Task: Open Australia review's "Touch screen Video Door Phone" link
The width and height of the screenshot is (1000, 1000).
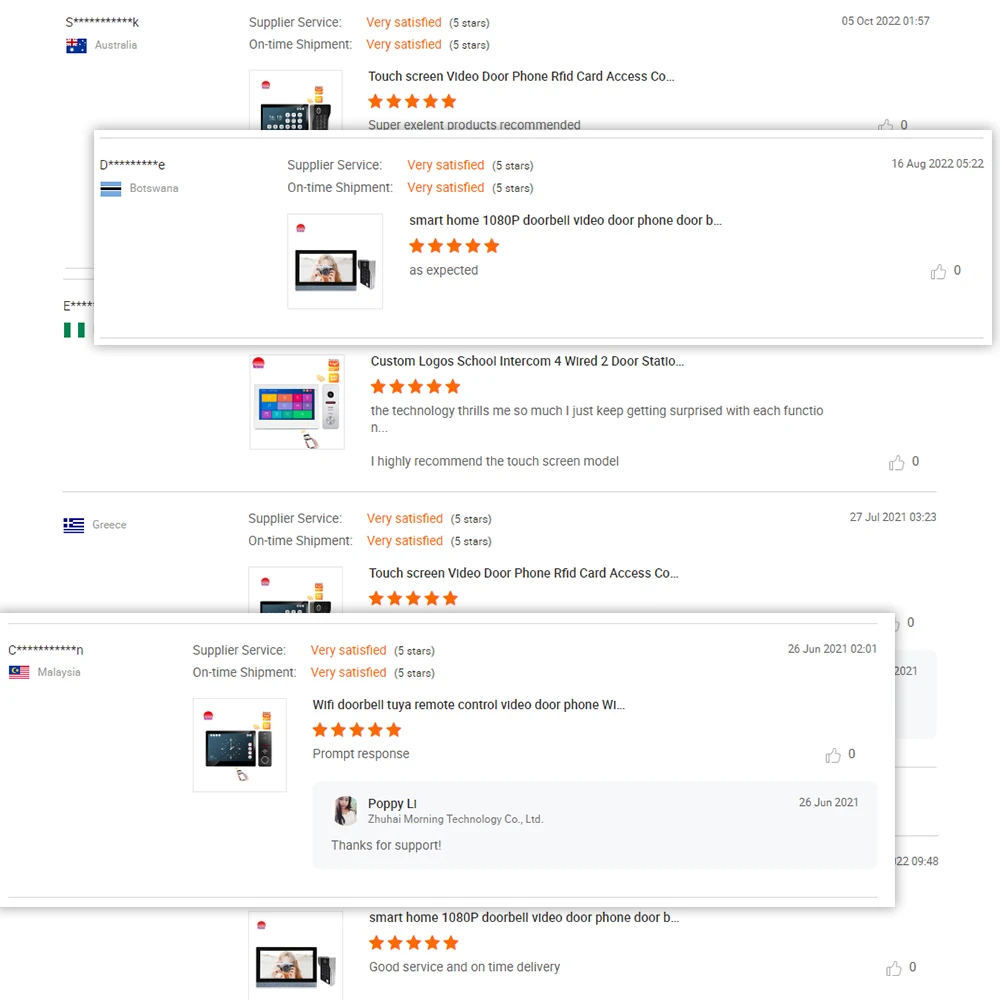Action: [521, 77]
